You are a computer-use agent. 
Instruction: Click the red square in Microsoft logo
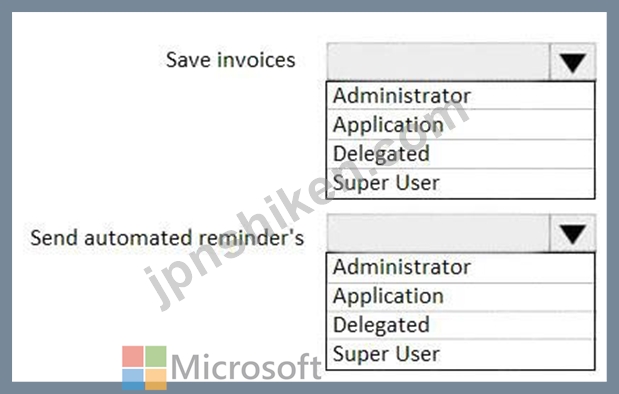pyautogui.click(x=133, y=356)
